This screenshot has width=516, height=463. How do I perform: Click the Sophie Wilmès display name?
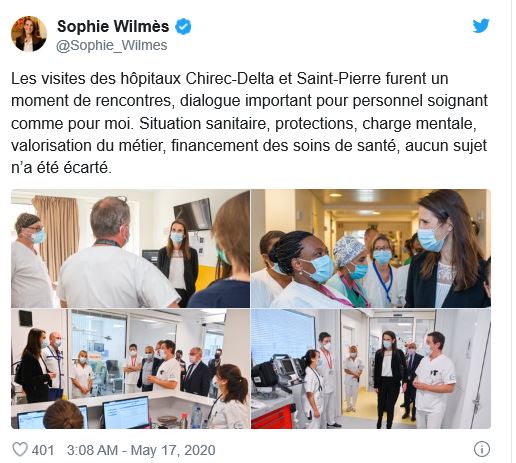click(x=113, y=26)
